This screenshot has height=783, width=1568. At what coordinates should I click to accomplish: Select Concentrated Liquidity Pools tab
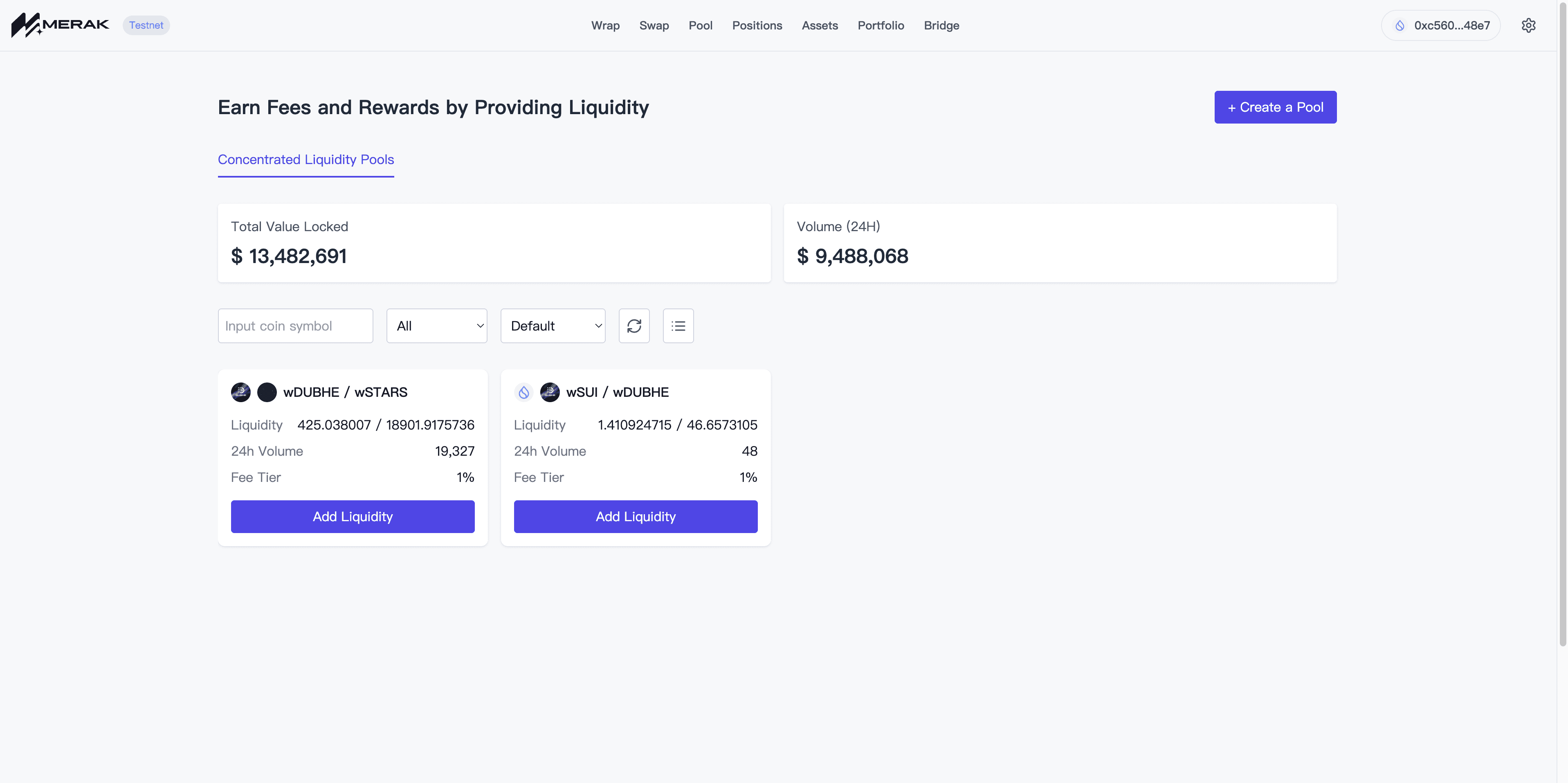coord(306,160)
